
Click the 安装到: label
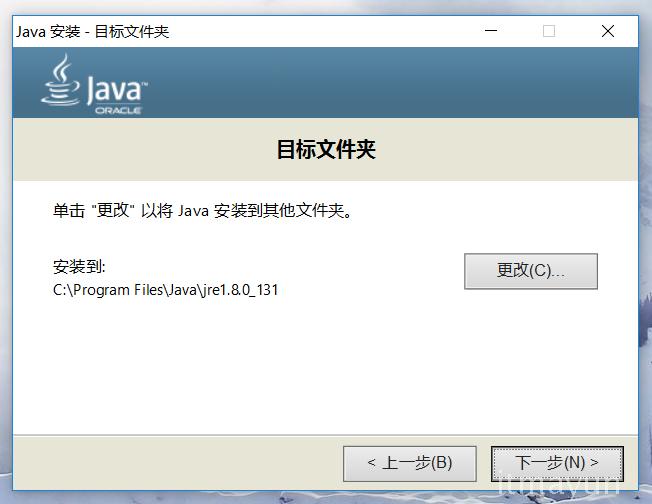pos(79,267)
